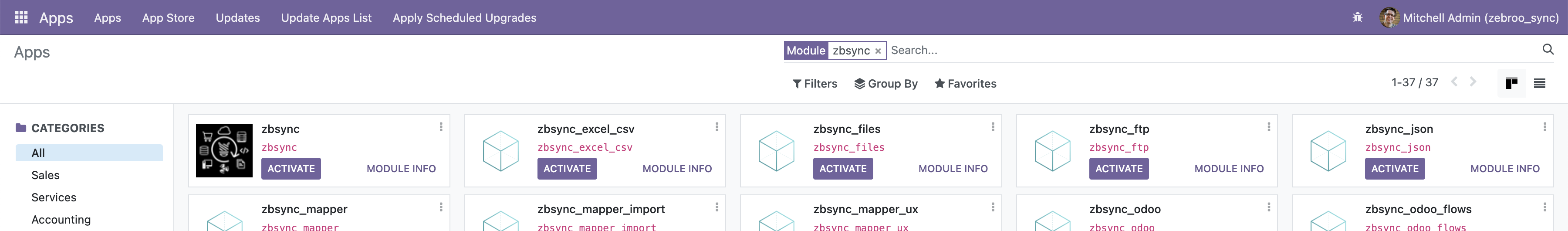Open the zbsync_odoo card kebab menu
This screenshot has height=231, width=1568.
(x=1268, y=207)
